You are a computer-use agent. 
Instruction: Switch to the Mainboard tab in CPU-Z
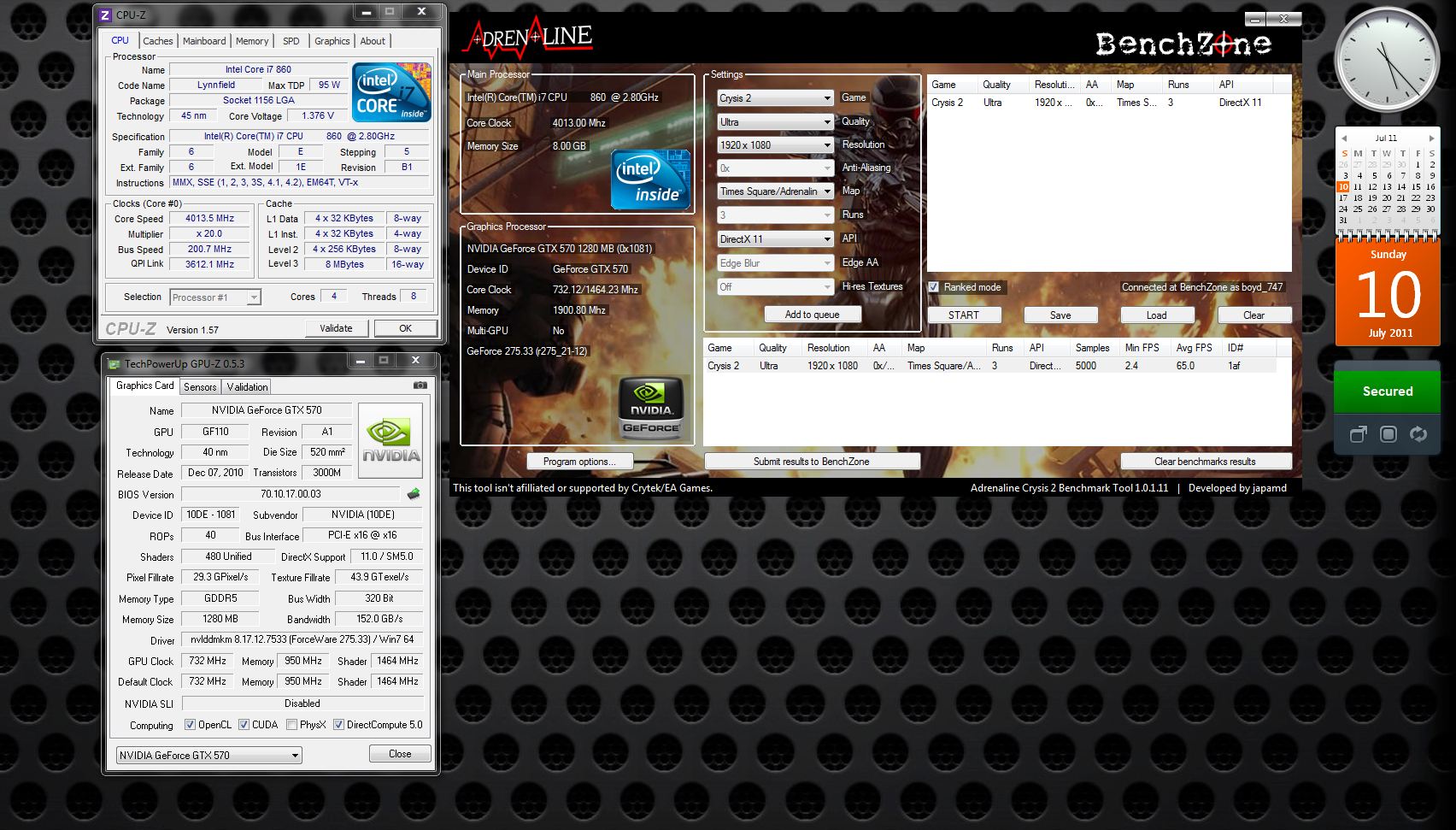204,41
